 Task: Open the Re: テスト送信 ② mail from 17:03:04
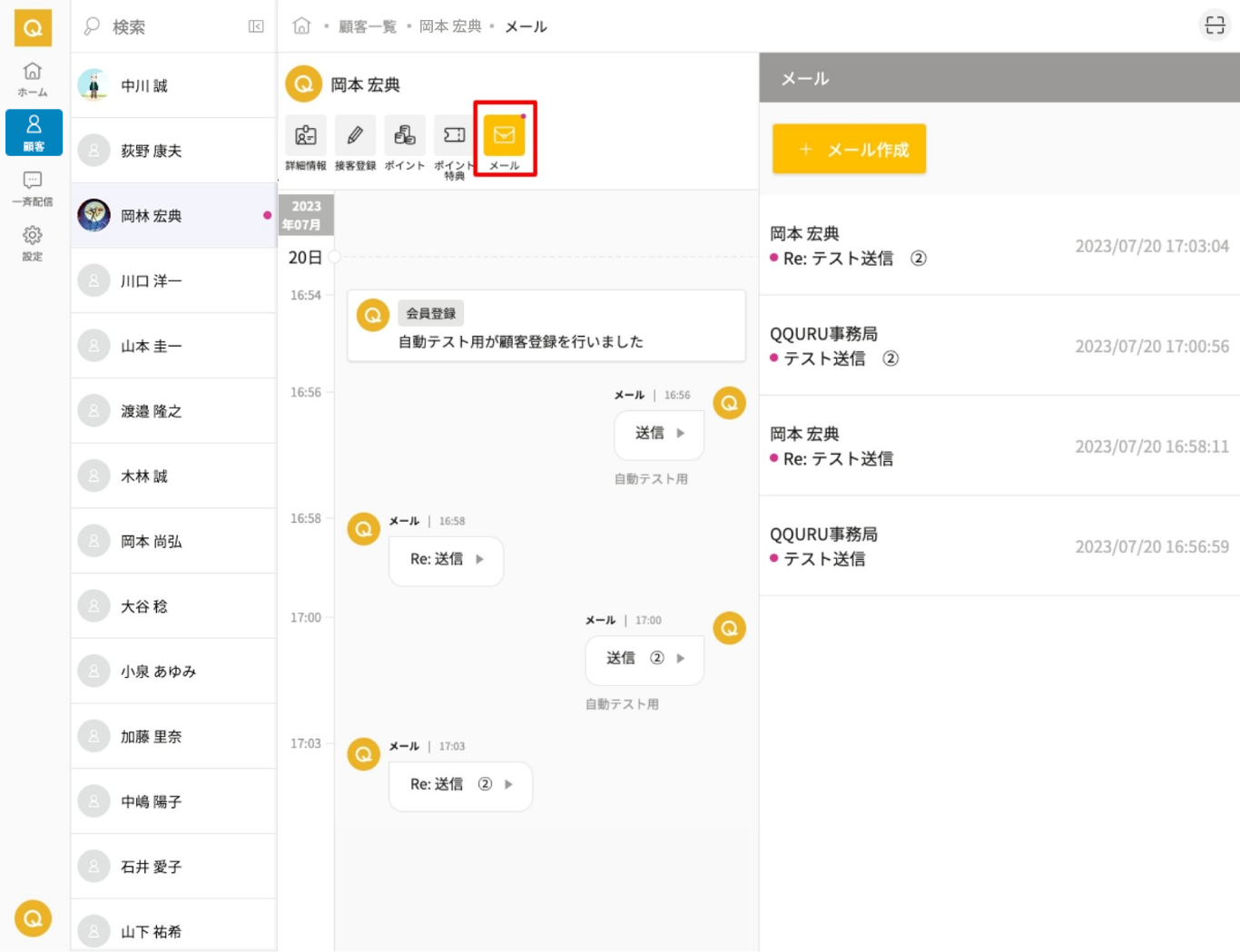(999, 246)
